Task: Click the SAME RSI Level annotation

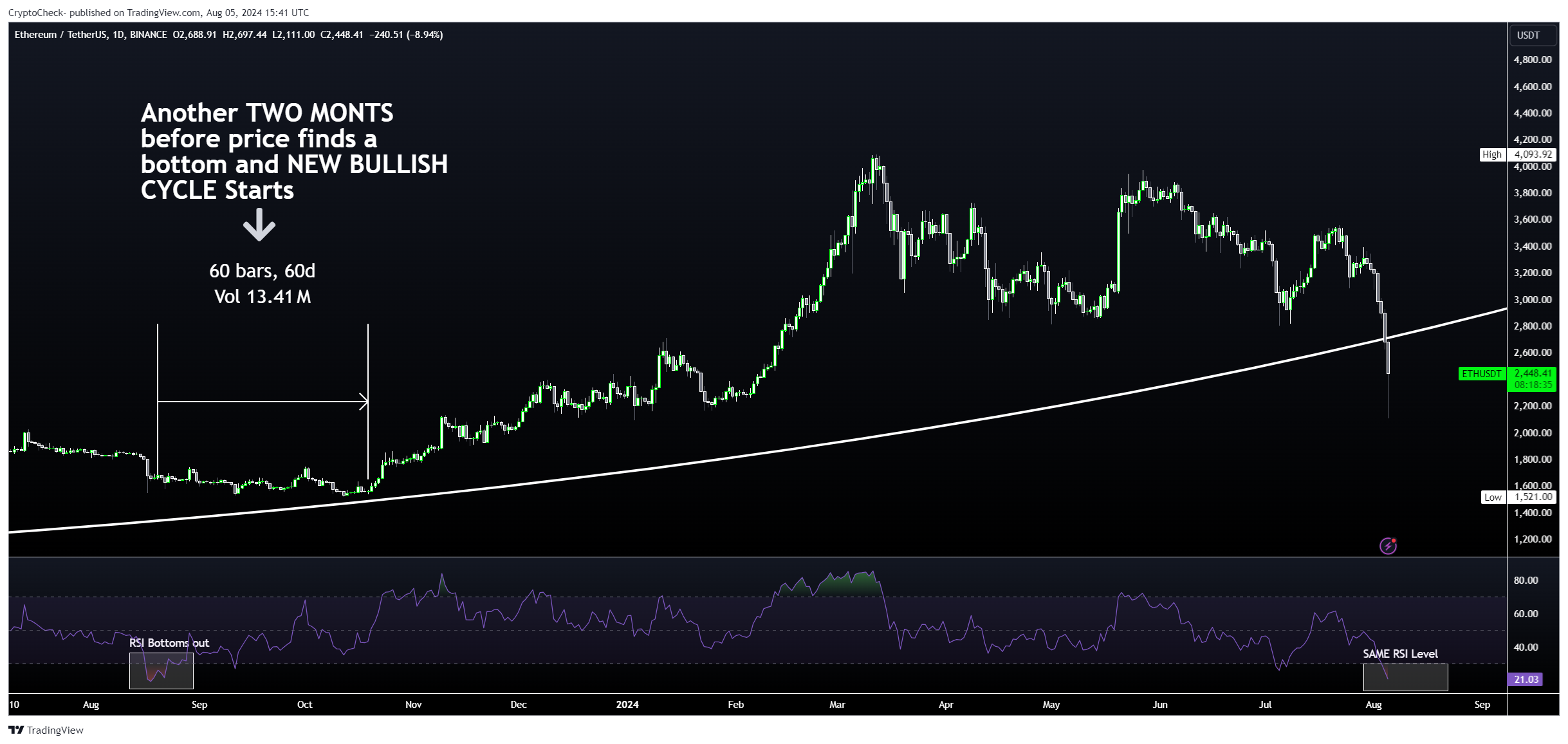Action: [1400, 654]
